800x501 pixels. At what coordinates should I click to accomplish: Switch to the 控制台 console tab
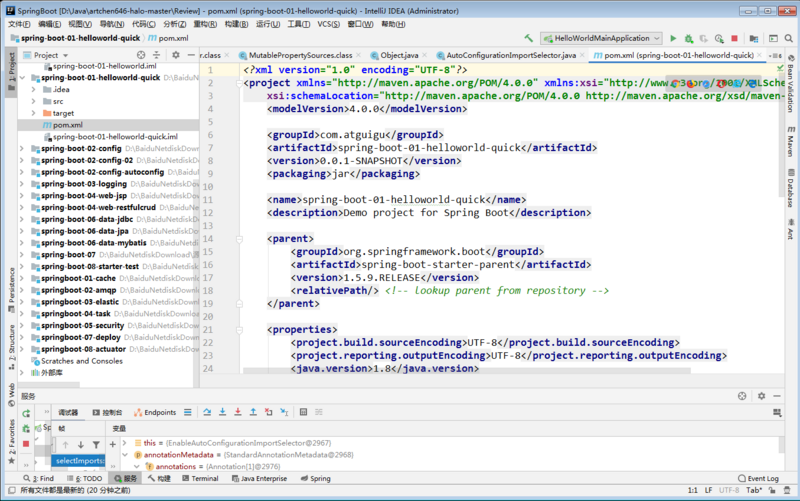click(x=108, y=412)
